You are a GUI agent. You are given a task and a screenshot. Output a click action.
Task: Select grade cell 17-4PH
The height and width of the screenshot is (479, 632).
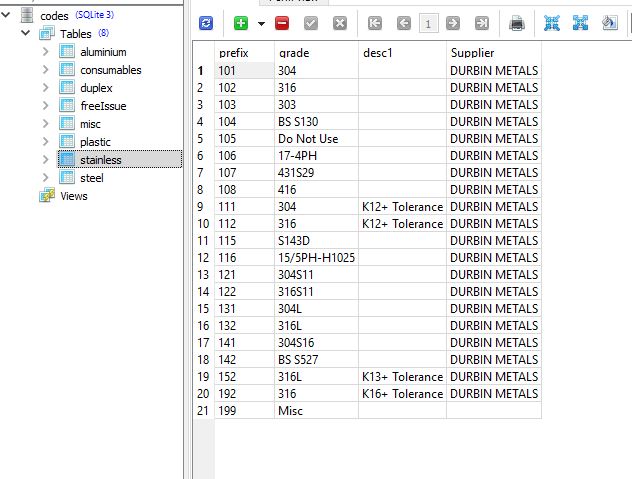point(316,155)
